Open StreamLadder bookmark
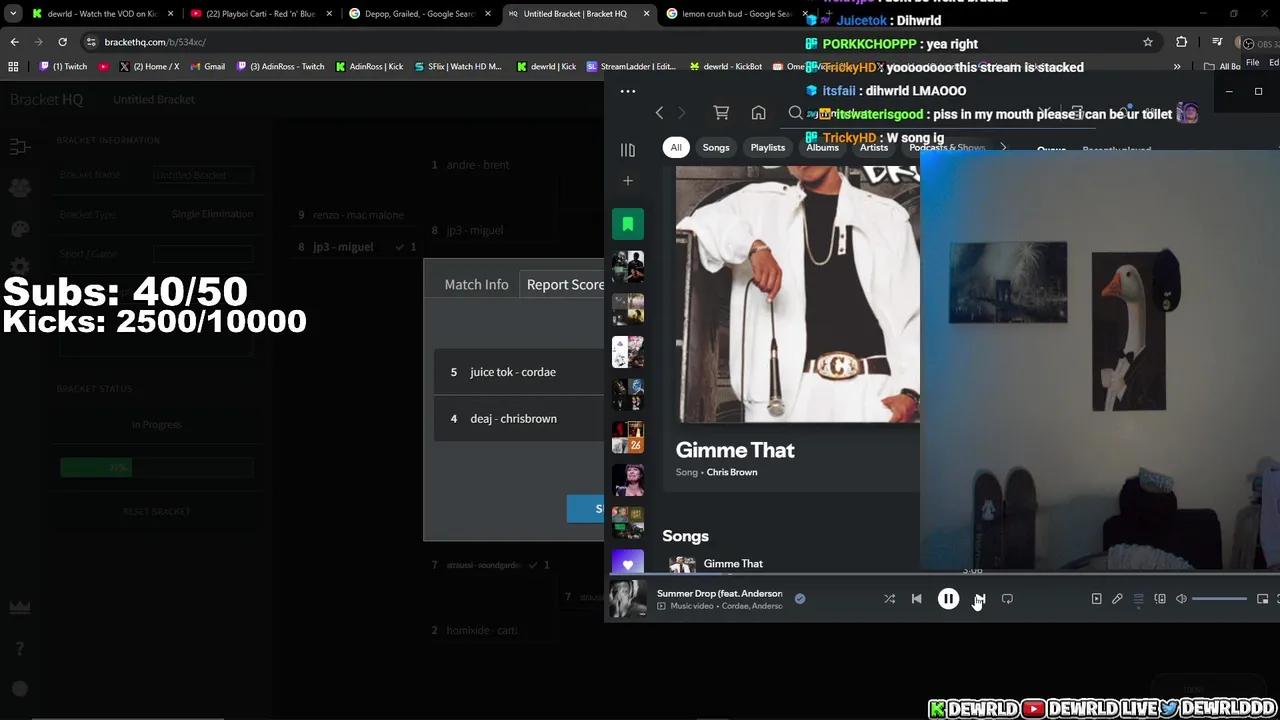1280x720 pixels. 631,67
